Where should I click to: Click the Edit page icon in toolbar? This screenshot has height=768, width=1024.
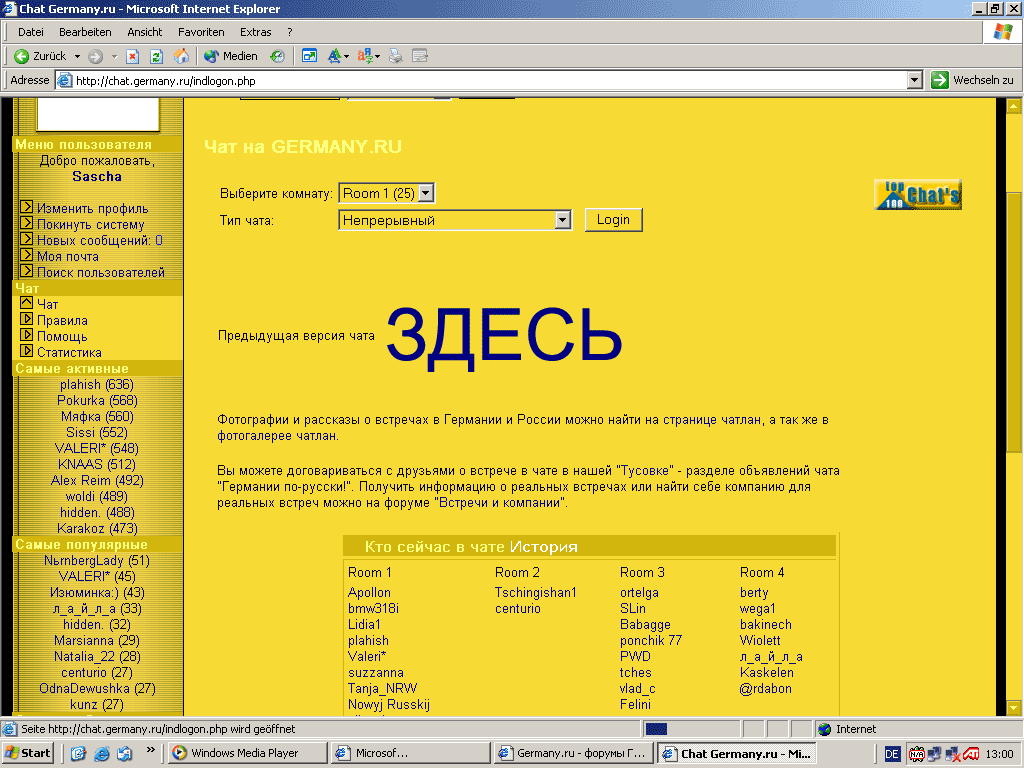[420, 56]
